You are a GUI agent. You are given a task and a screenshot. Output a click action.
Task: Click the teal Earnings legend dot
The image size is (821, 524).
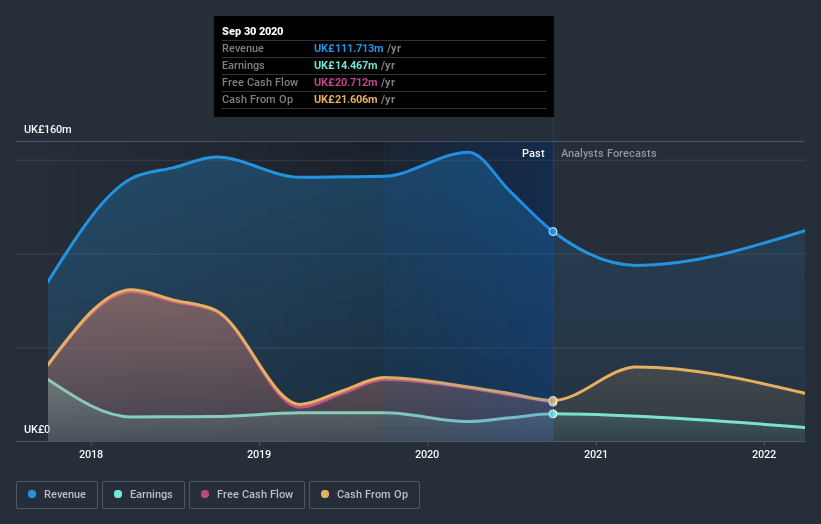pyautogui.click(x=118, y=494)
